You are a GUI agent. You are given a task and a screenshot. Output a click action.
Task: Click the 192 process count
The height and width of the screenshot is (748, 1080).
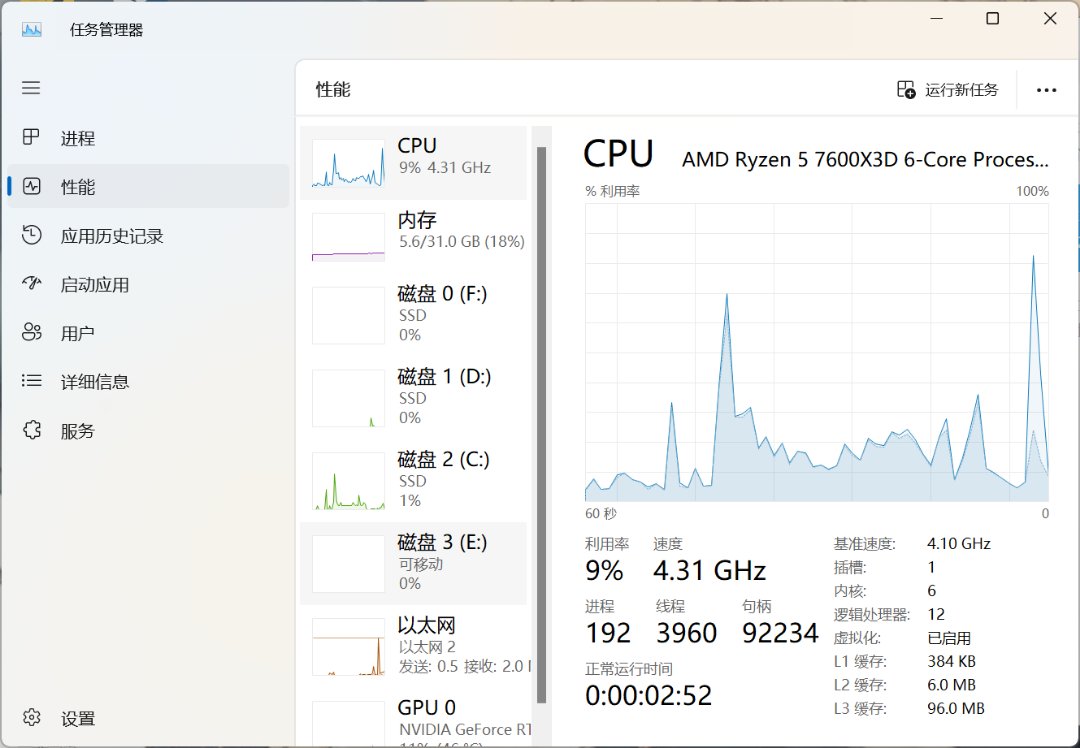(608, 633)
